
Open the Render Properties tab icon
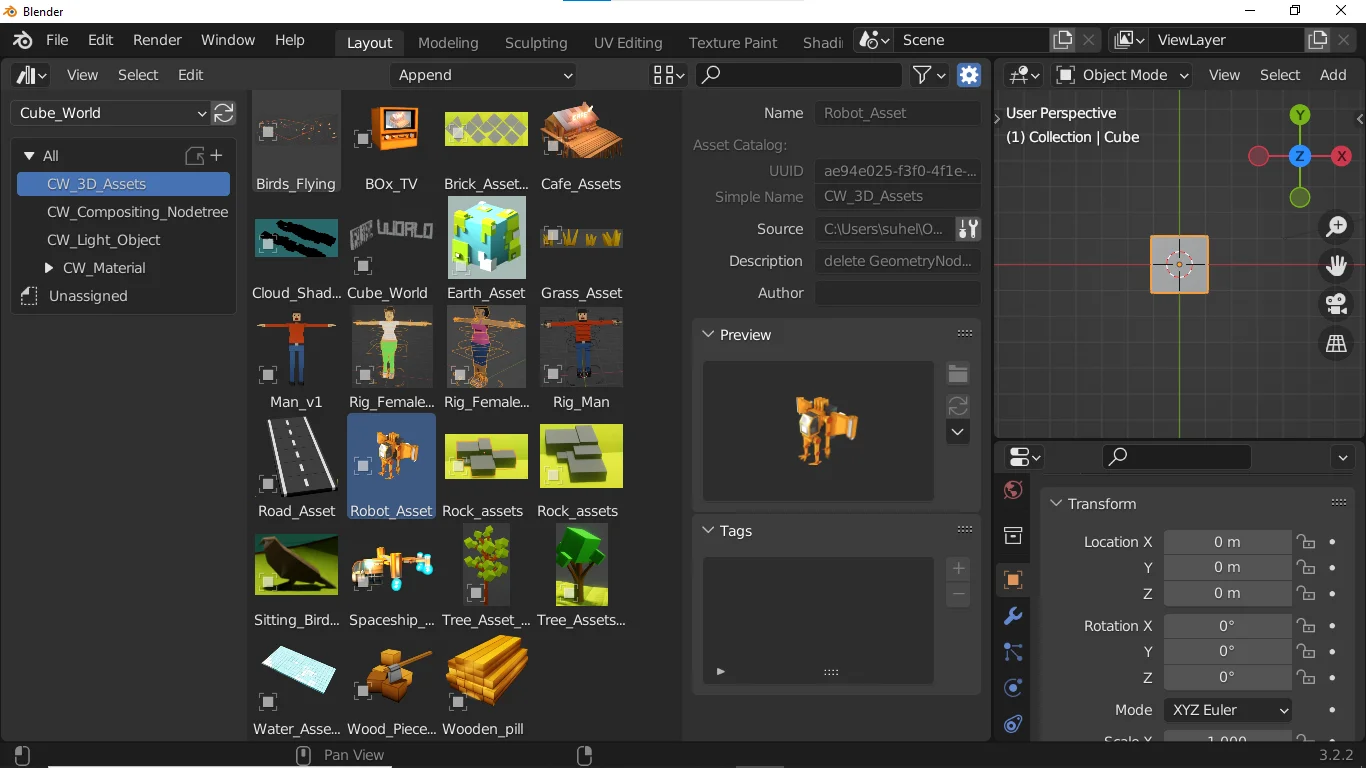pos(1012,490)
